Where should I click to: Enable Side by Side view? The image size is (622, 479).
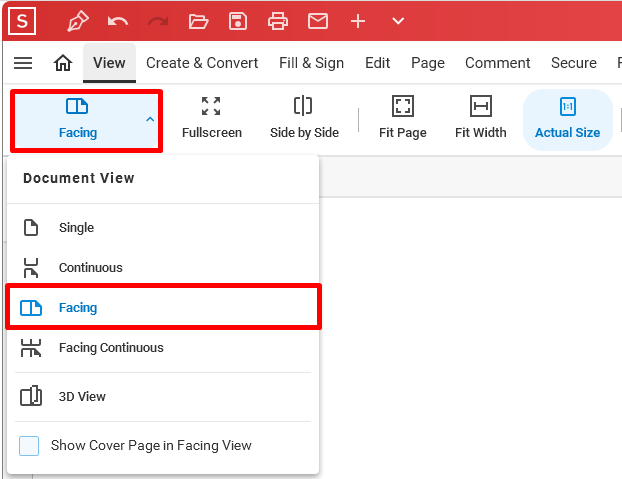[304, 118]
